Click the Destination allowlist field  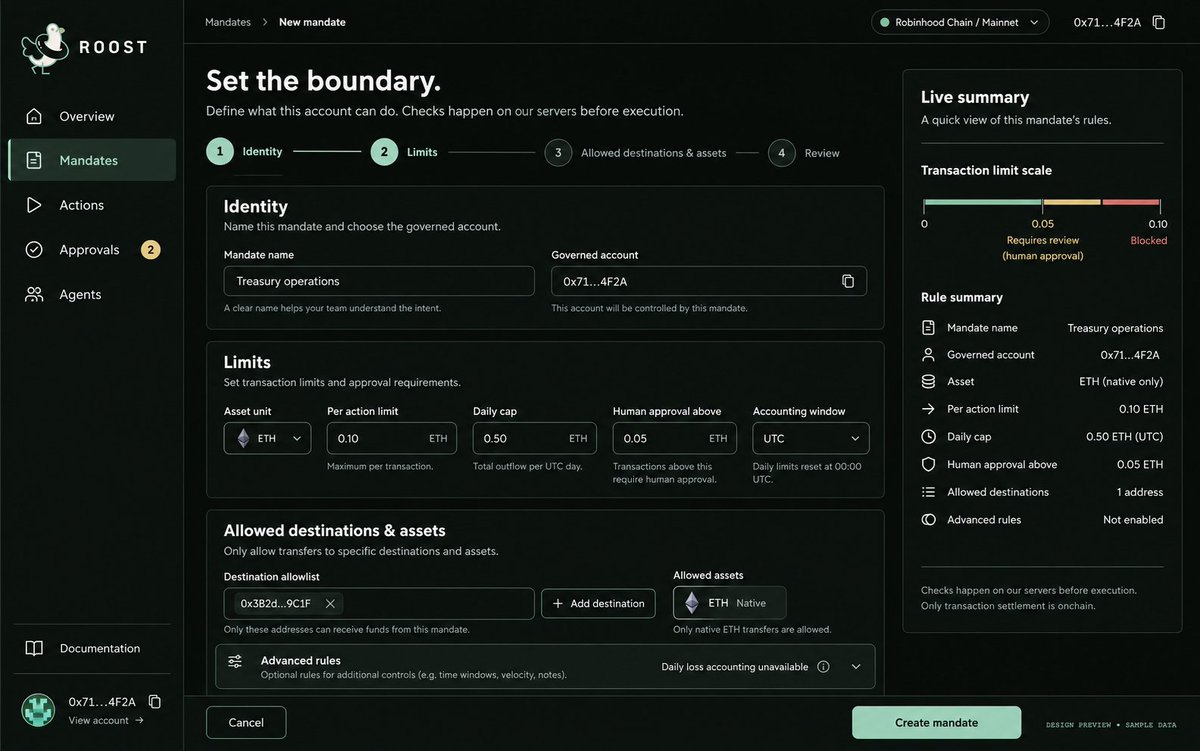point(379,603)
